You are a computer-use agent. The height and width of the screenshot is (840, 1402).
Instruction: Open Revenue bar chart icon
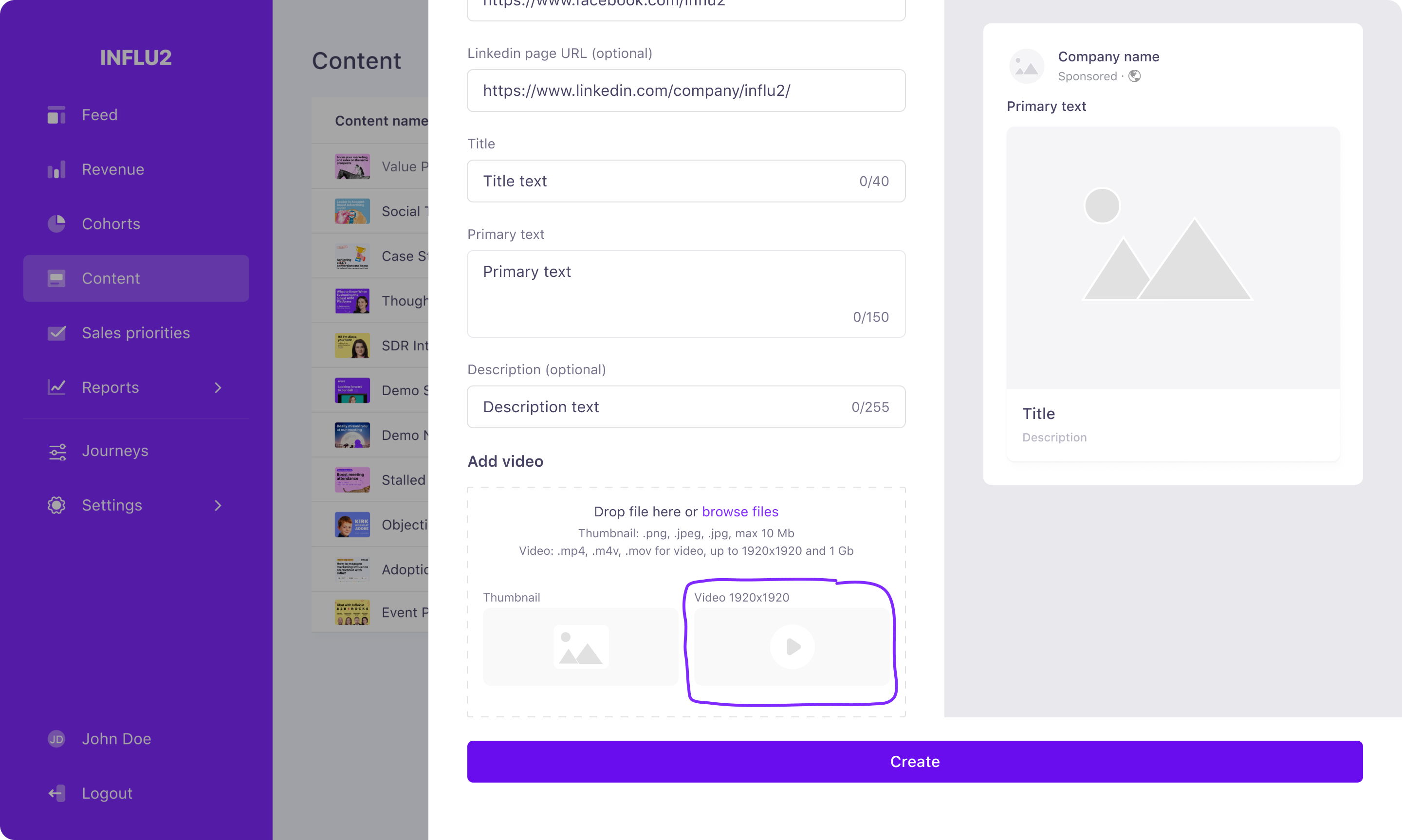[56, 169]
